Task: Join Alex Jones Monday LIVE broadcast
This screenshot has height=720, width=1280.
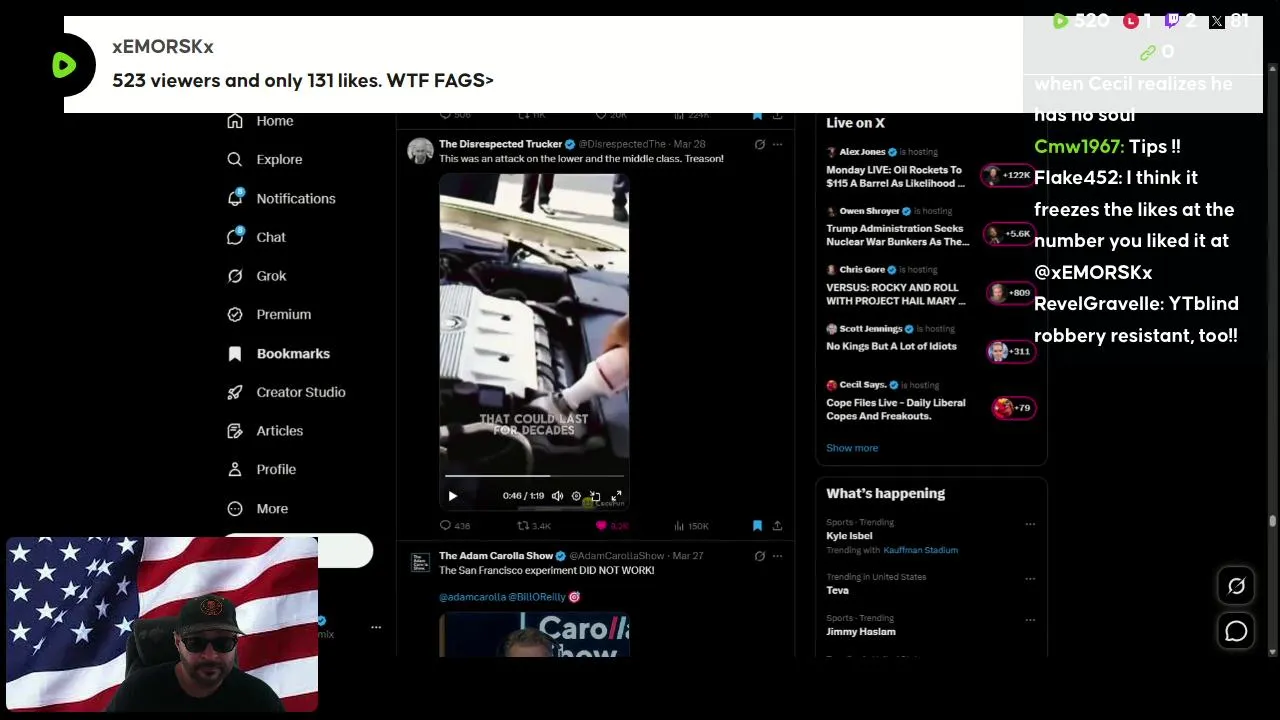Action: (930, 170)
